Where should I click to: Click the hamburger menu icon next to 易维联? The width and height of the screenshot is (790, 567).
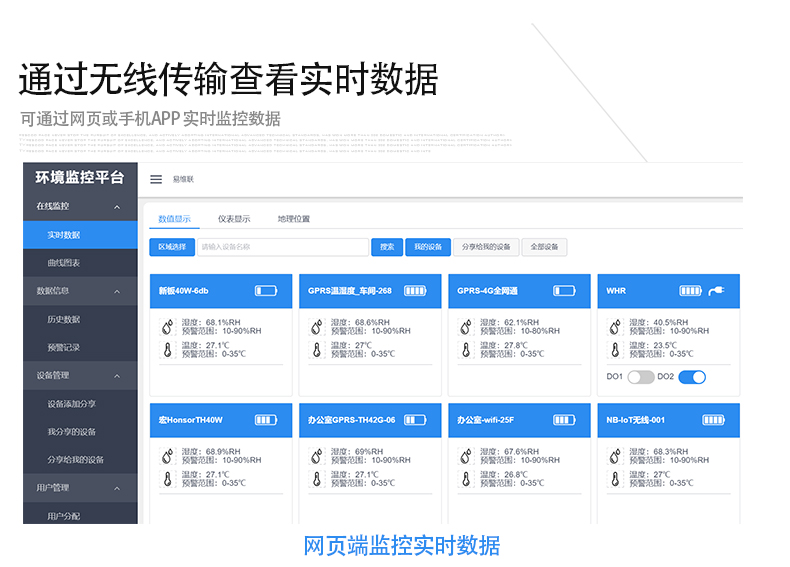pos(156,179)
